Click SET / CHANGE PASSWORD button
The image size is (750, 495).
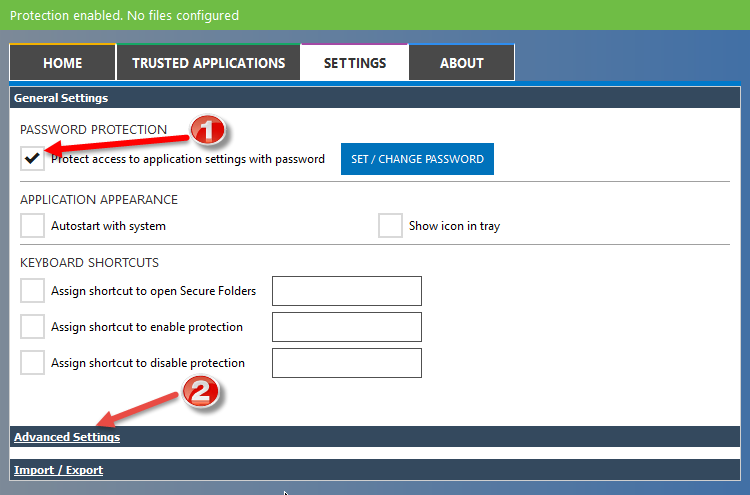pos(417,159)
